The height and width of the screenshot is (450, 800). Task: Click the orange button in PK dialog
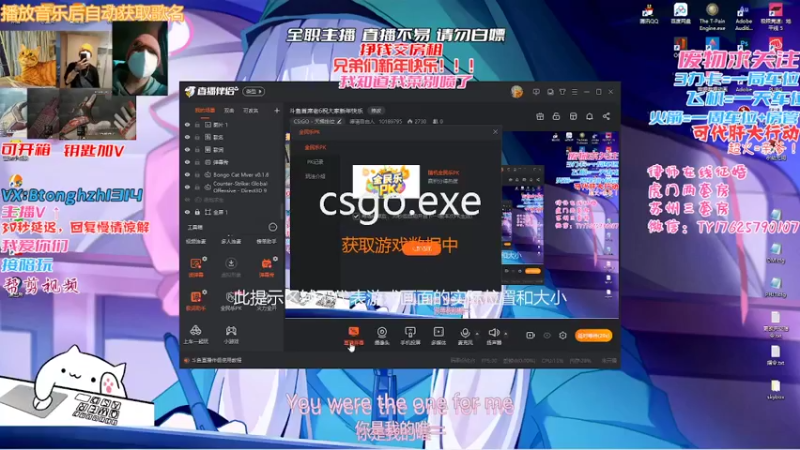pos(422,248)
